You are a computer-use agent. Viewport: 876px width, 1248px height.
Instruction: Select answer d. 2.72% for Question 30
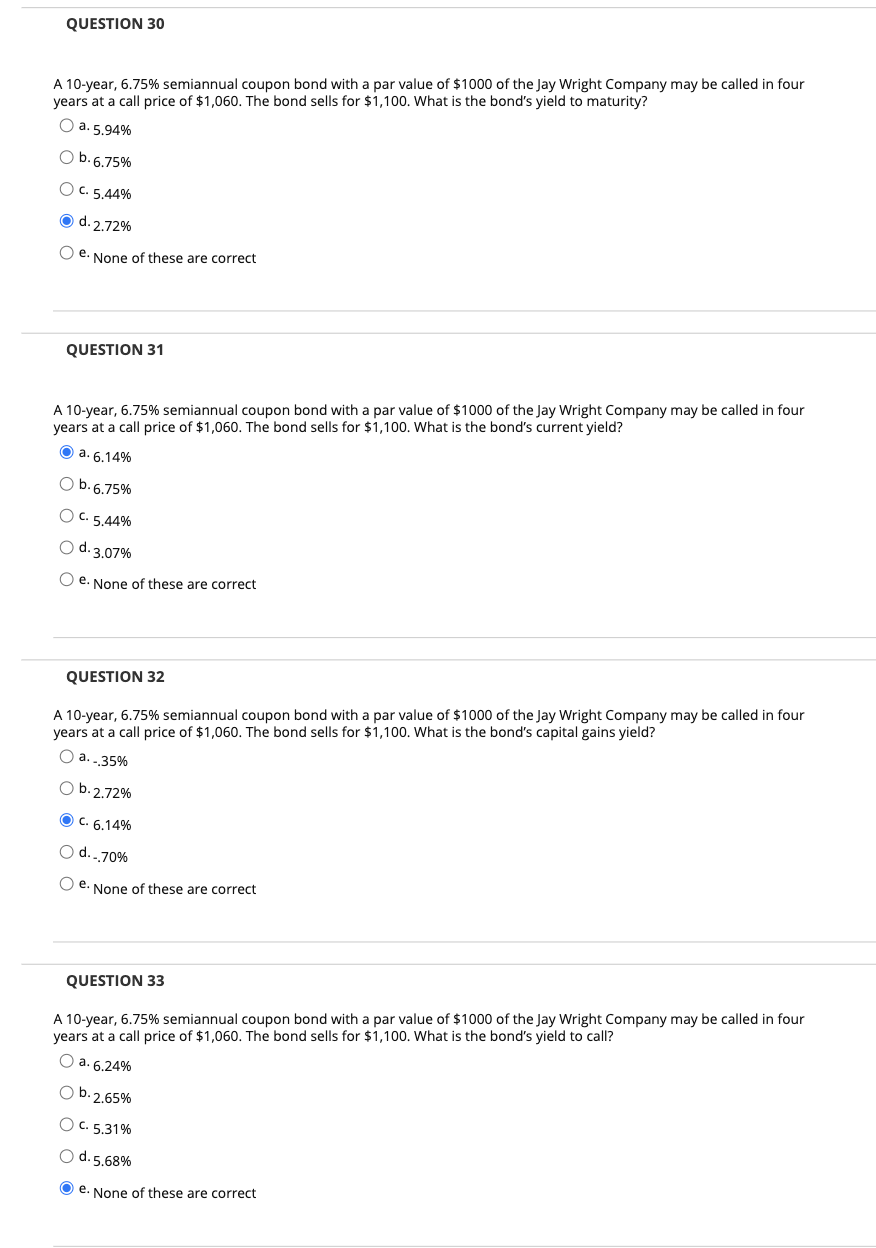pyautogui.click(x=66, y=220)
